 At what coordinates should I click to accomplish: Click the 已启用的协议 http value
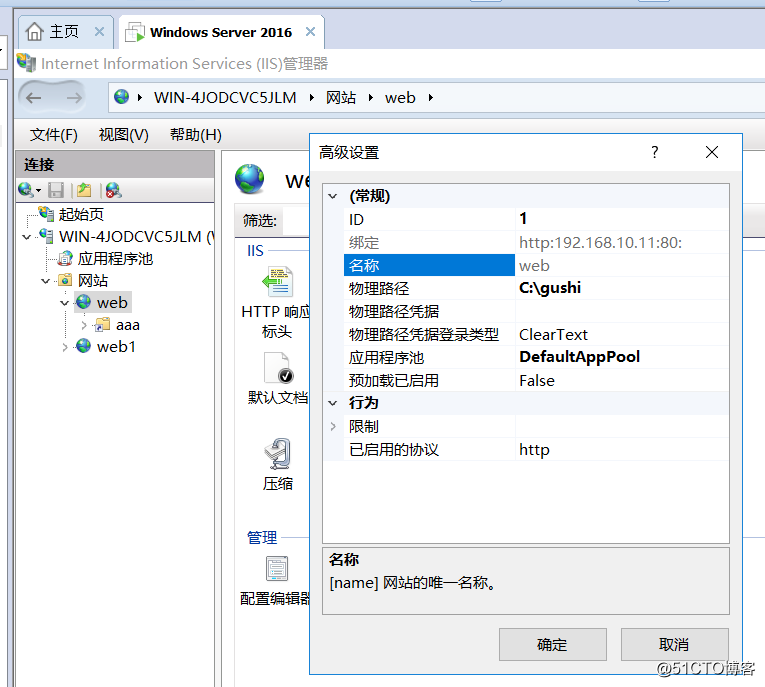point(534,450)
